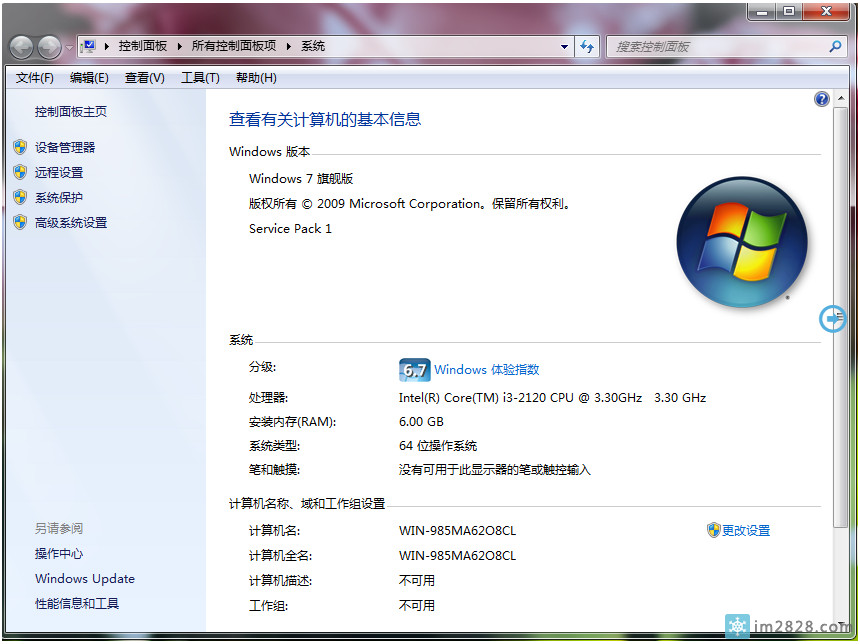Open the 帮助(H) menu
Image resolution: width=860 pixels, height=644 pixels.
(x=256, y=78)
